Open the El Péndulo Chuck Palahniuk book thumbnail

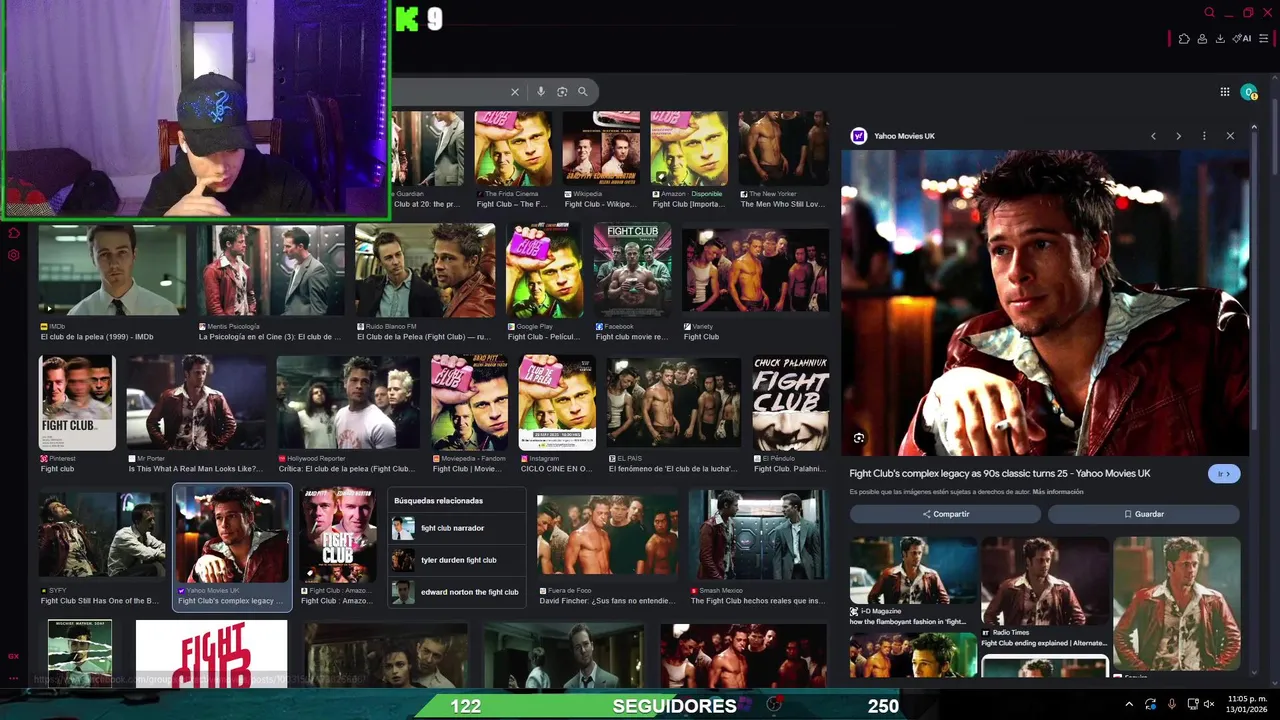791,403
